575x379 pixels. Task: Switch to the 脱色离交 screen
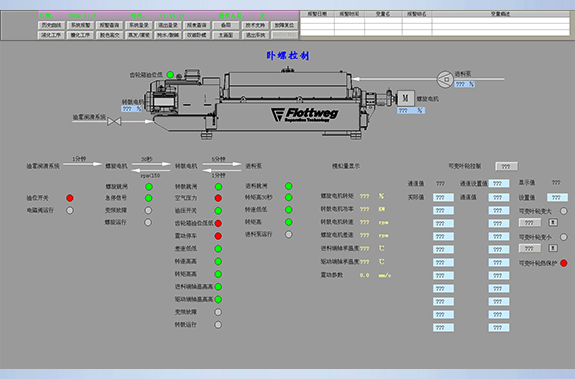tap(109, 35)
